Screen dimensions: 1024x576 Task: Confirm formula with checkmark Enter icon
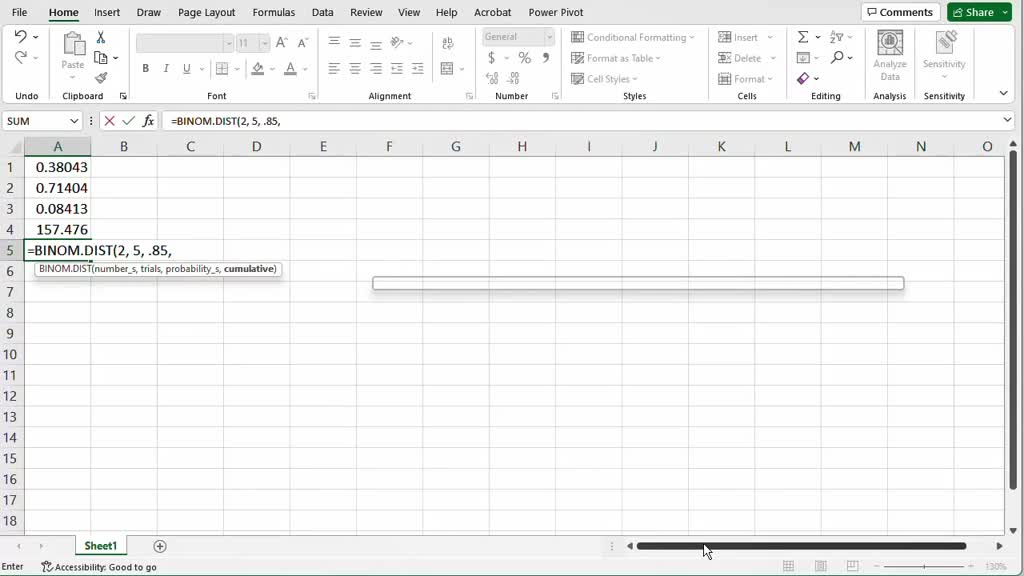click(128, 120)
